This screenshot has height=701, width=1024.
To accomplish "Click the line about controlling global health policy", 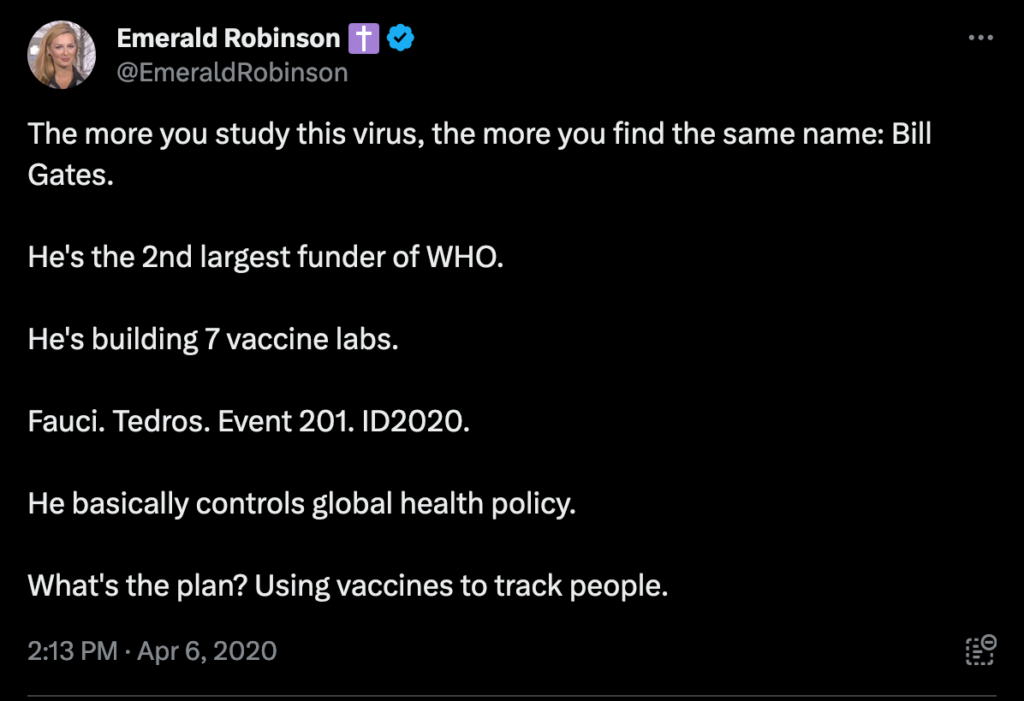I will click(x=302, y=503).
